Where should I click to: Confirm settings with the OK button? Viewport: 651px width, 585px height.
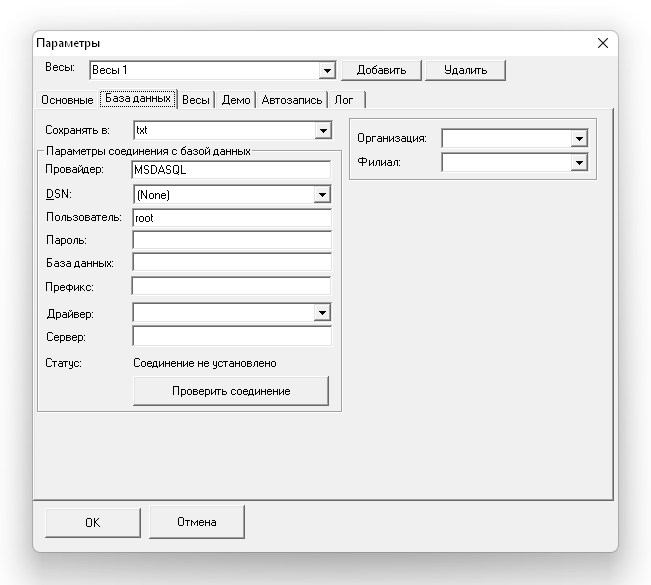tap(92, 522)
